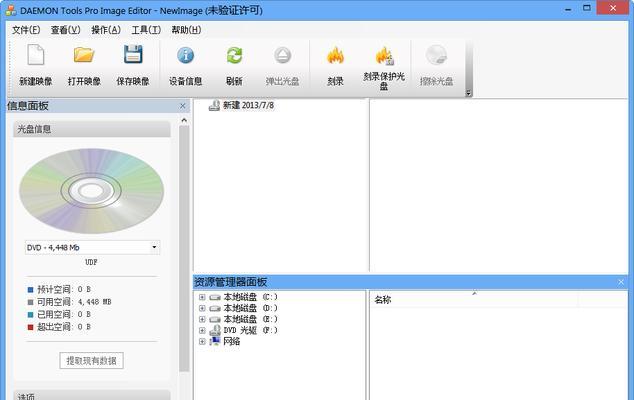Select 本地磁盘 (D:) label in tree
Image resolution: width=634 pixels, height=400 pixels.
coord(251,308)
